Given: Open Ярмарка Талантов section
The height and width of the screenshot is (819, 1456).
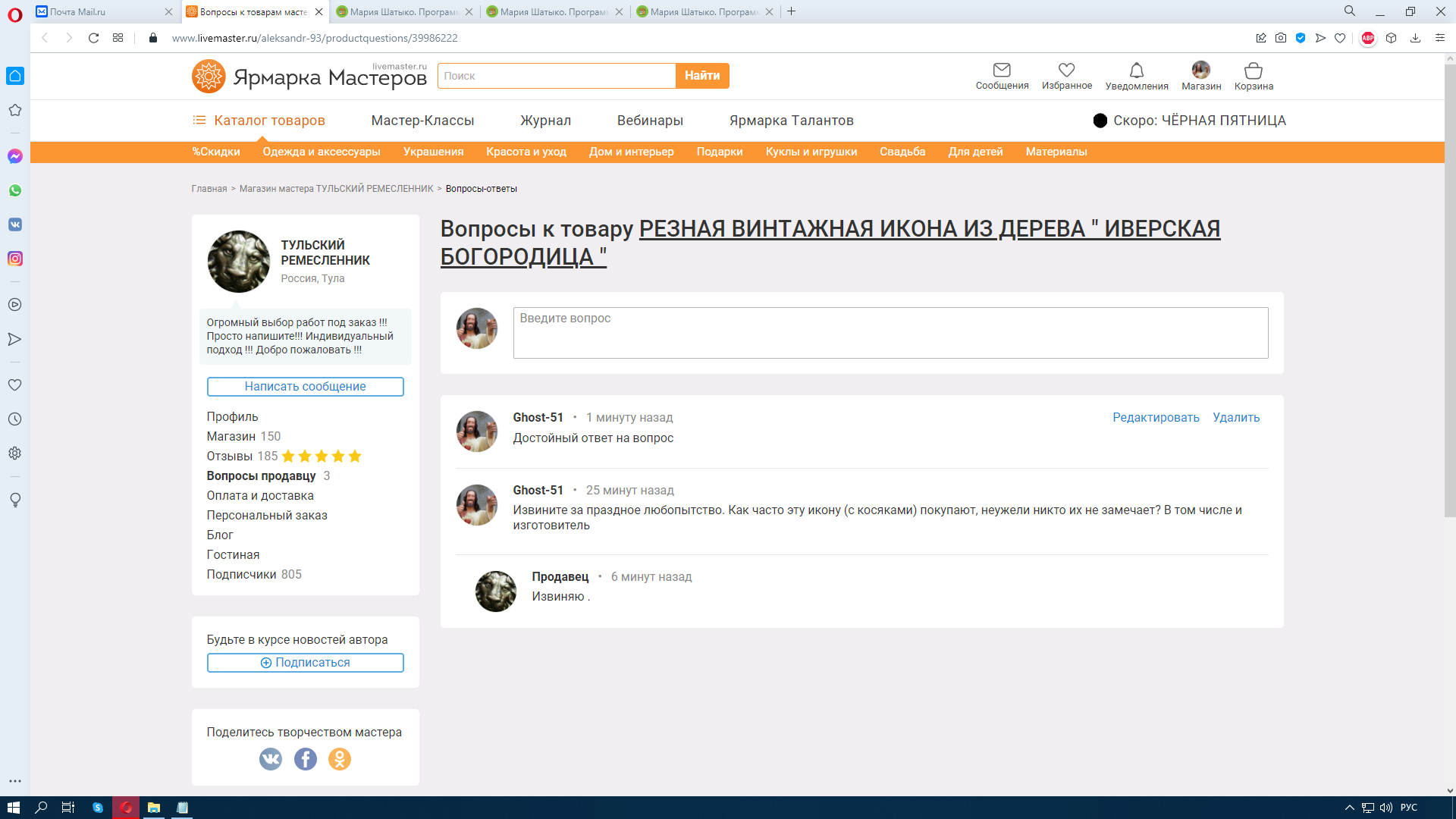Looking at the screenshot, I should (791, 121).
